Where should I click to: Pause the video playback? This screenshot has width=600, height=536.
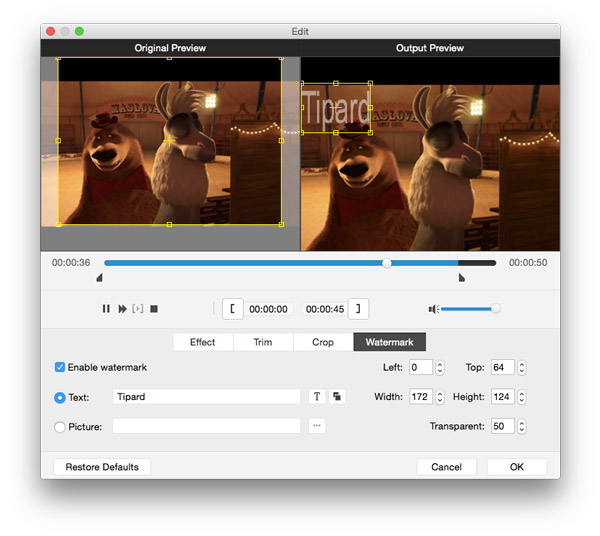point(106,308)
